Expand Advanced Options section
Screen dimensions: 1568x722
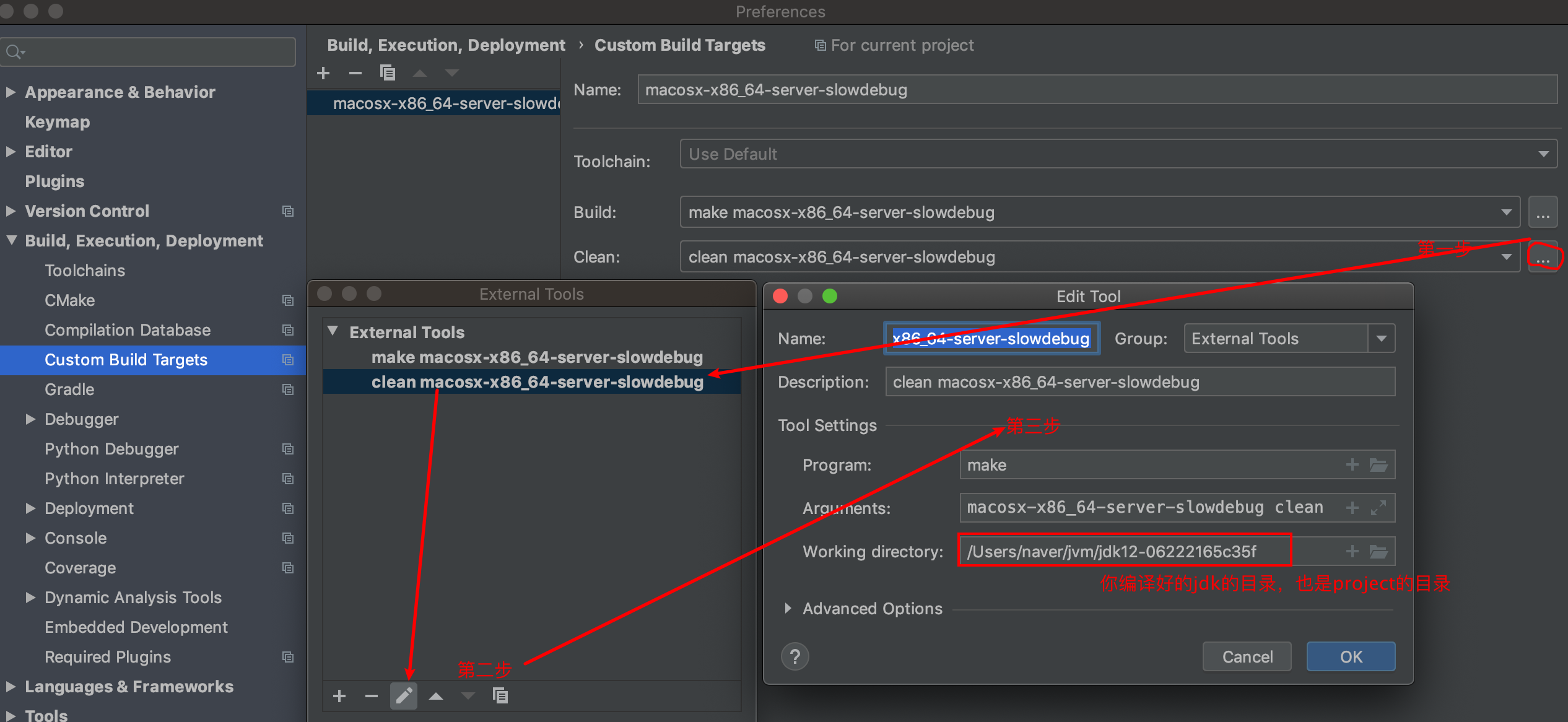tap(788, 609)
